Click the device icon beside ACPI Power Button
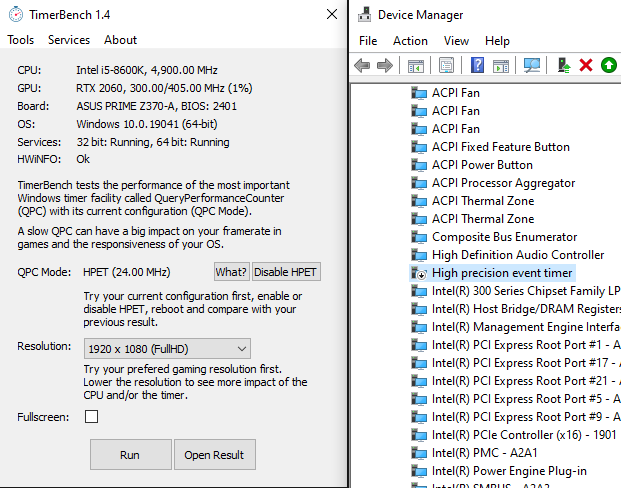This screenshot has height=488, width=621. pyautogui.click(x=419, y=165)
